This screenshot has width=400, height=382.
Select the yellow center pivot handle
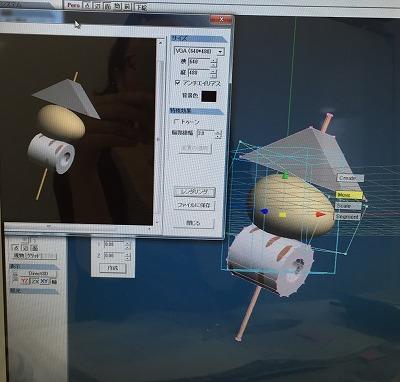282,215
